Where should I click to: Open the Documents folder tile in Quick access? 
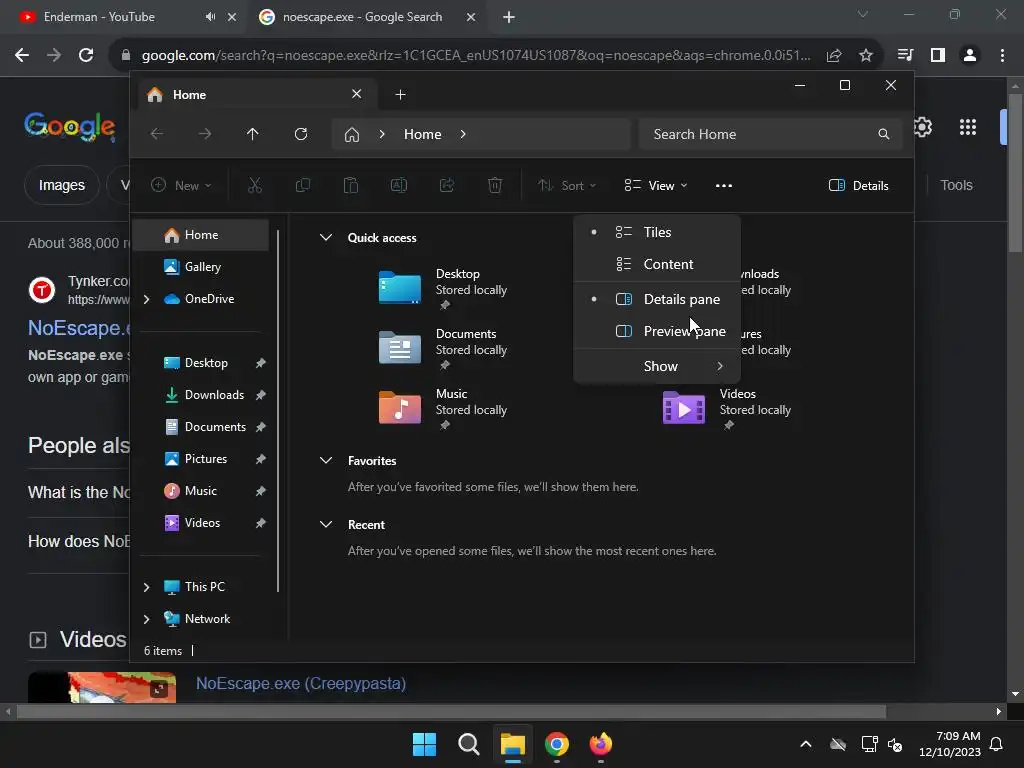tap(444, 349)
